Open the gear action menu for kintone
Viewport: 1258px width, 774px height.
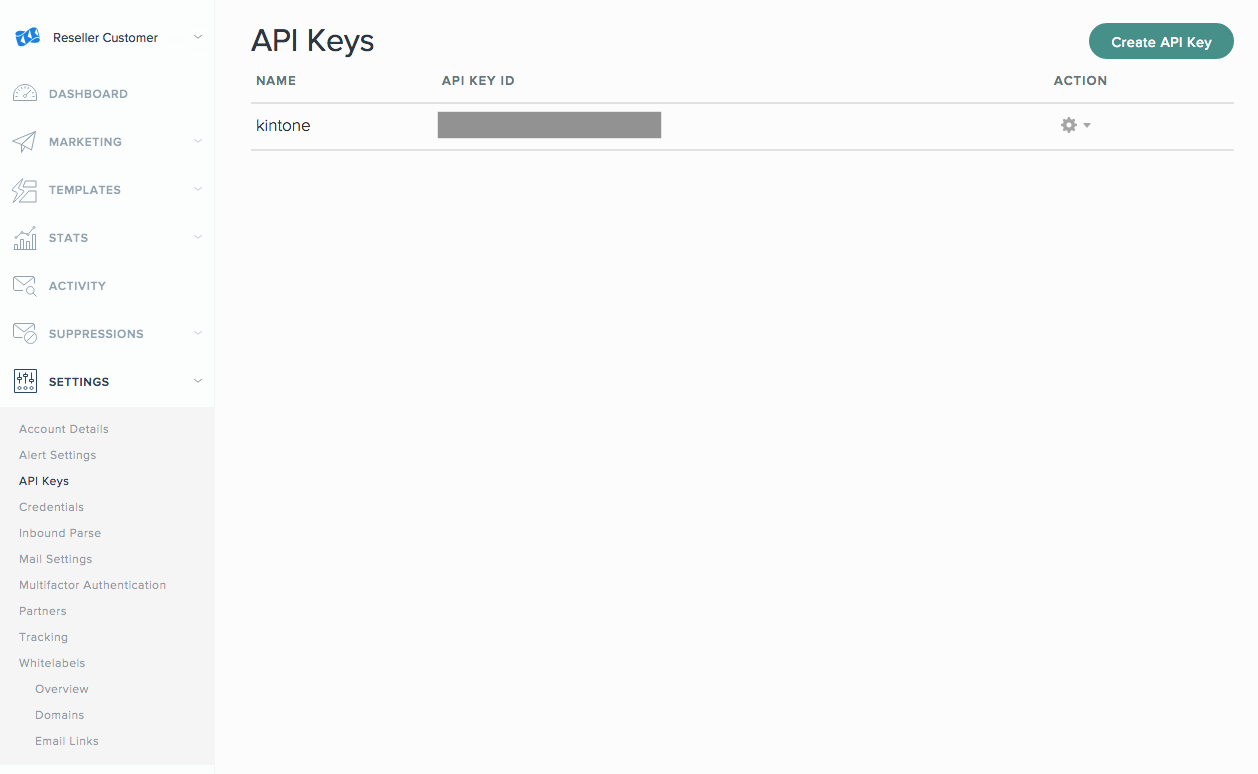click(x=1075, y=125)
